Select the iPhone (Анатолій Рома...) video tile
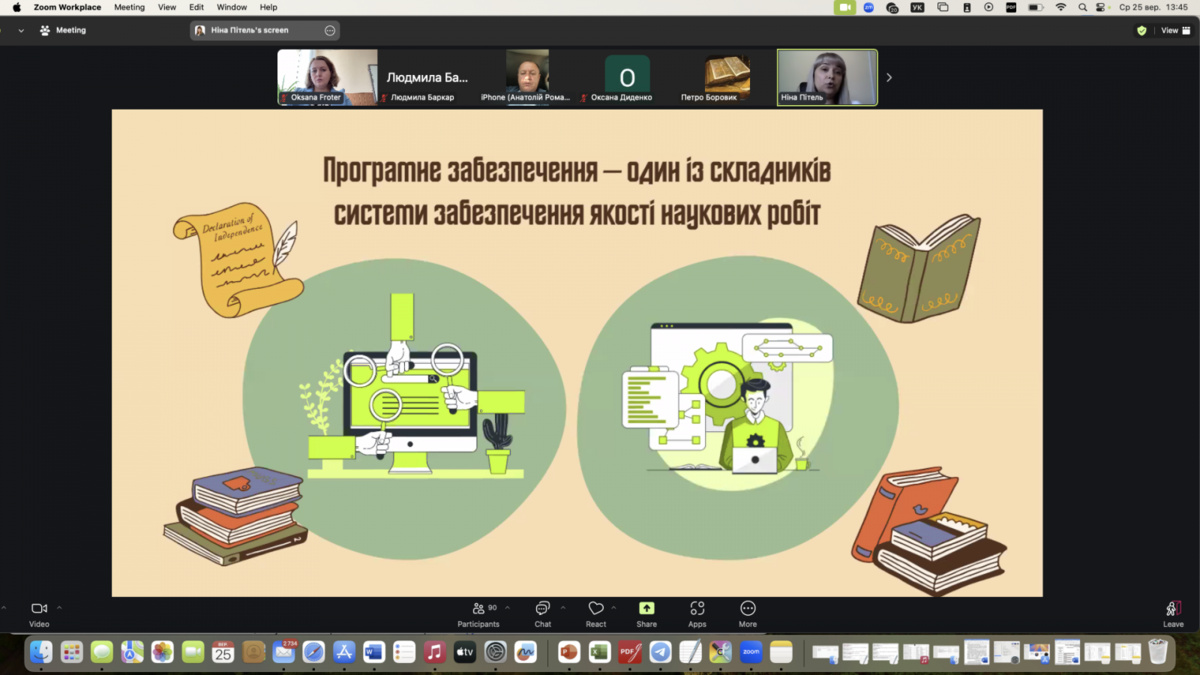The height and width of the screenshot is (675, 1200). [x=527, y=77]
